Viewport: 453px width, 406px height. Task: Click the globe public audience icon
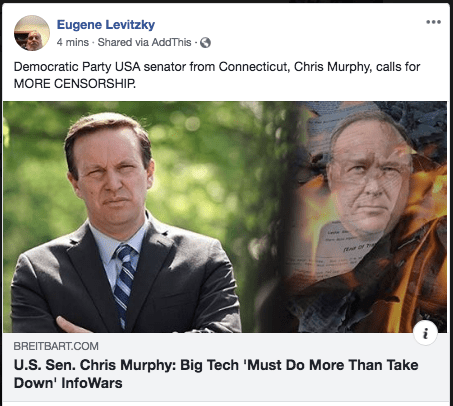pyautogui.click(x=205, y=43)
